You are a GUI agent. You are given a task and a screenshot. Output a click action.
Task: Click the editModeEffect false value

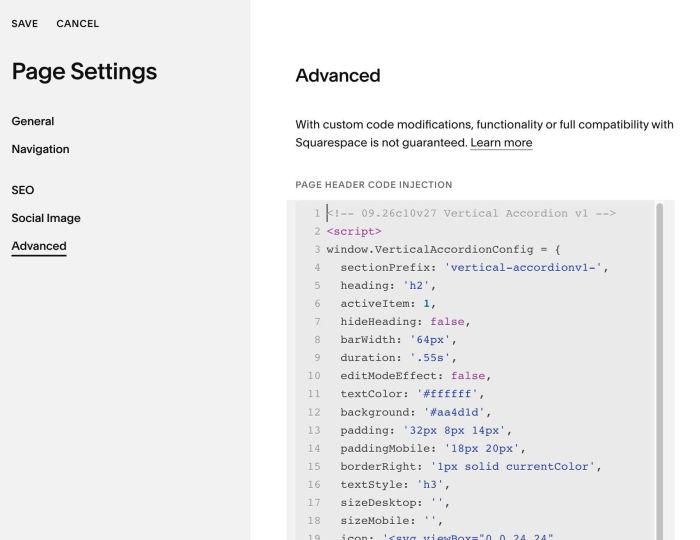468,376
